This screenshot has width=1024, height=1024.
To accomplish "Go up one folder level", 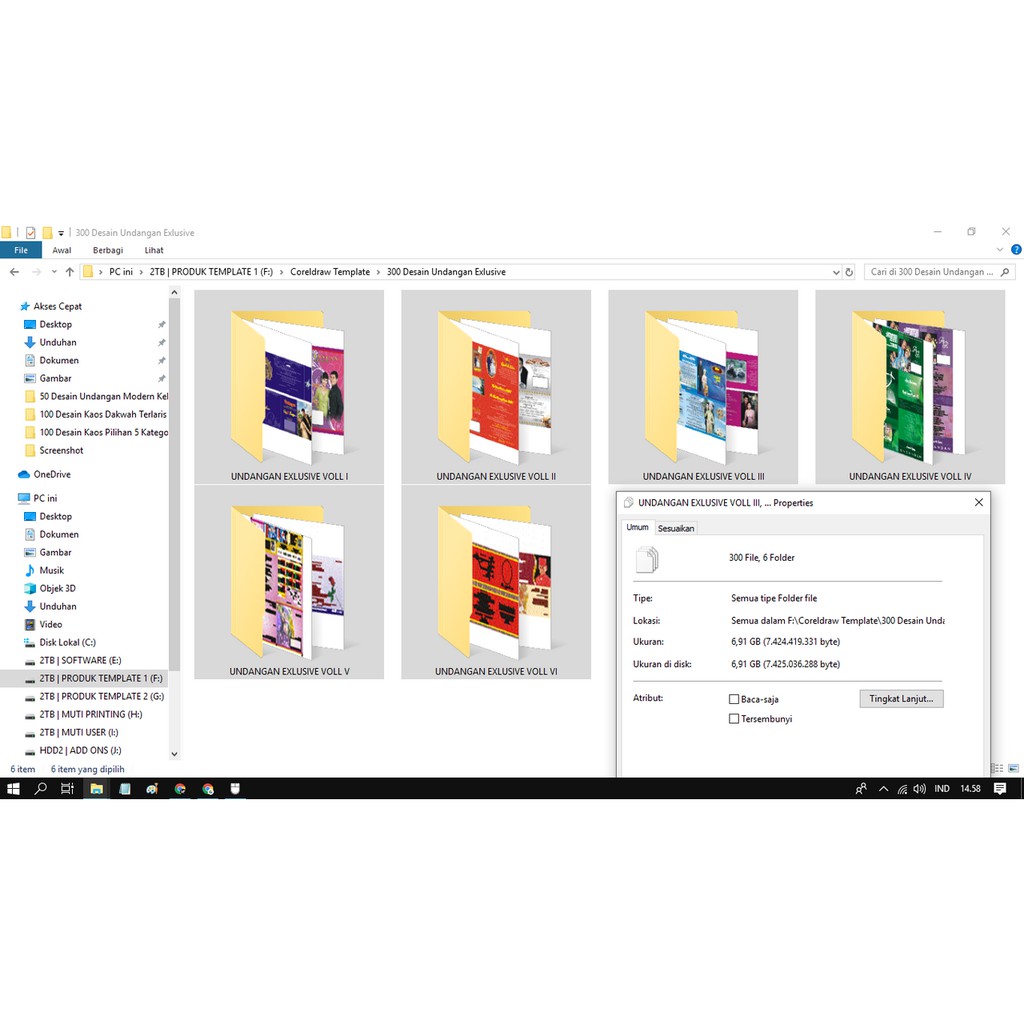I will coord(69,272).
